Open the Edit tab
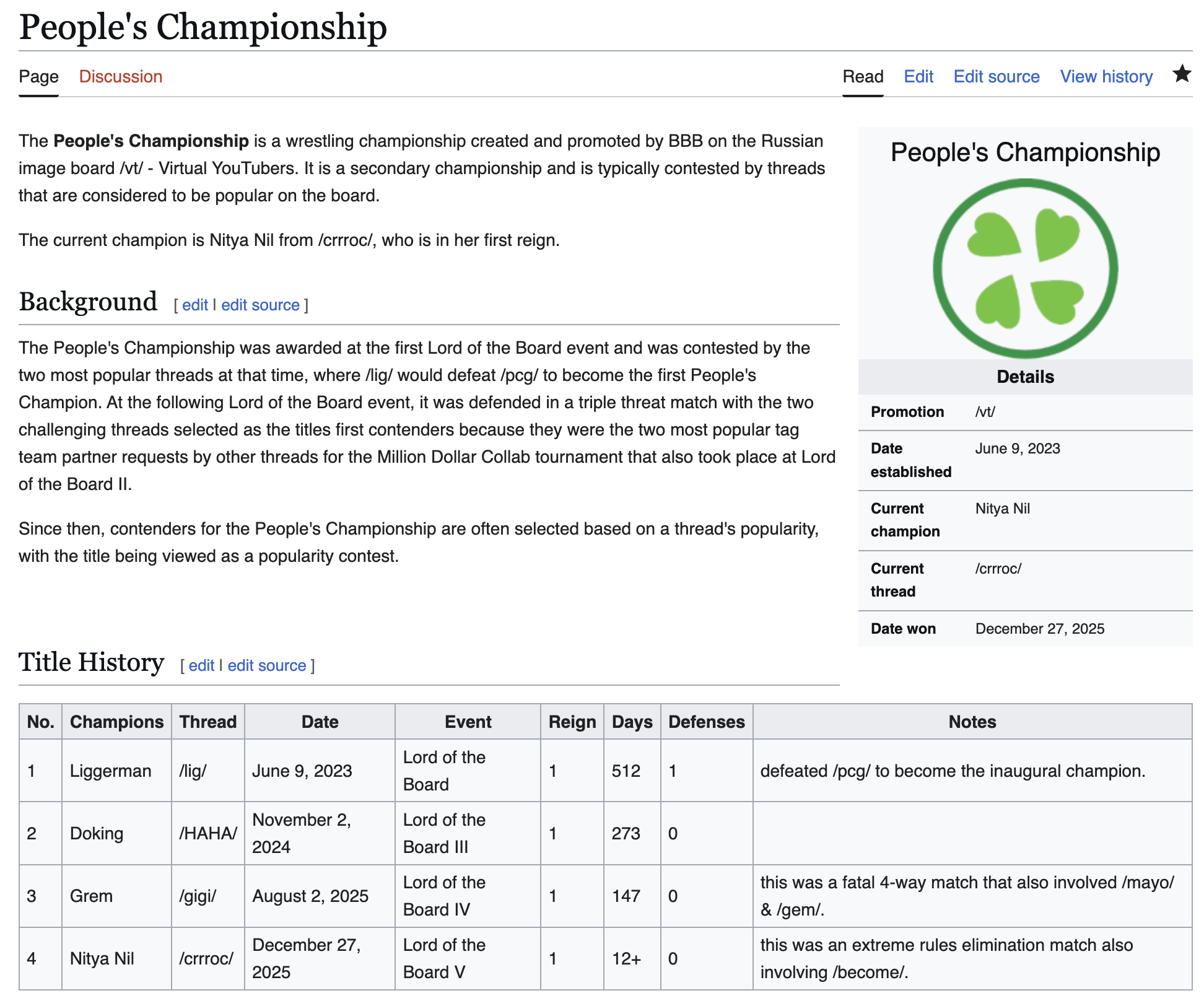This screenshot has width=1204, height=1006. click(x=918, y=77)
